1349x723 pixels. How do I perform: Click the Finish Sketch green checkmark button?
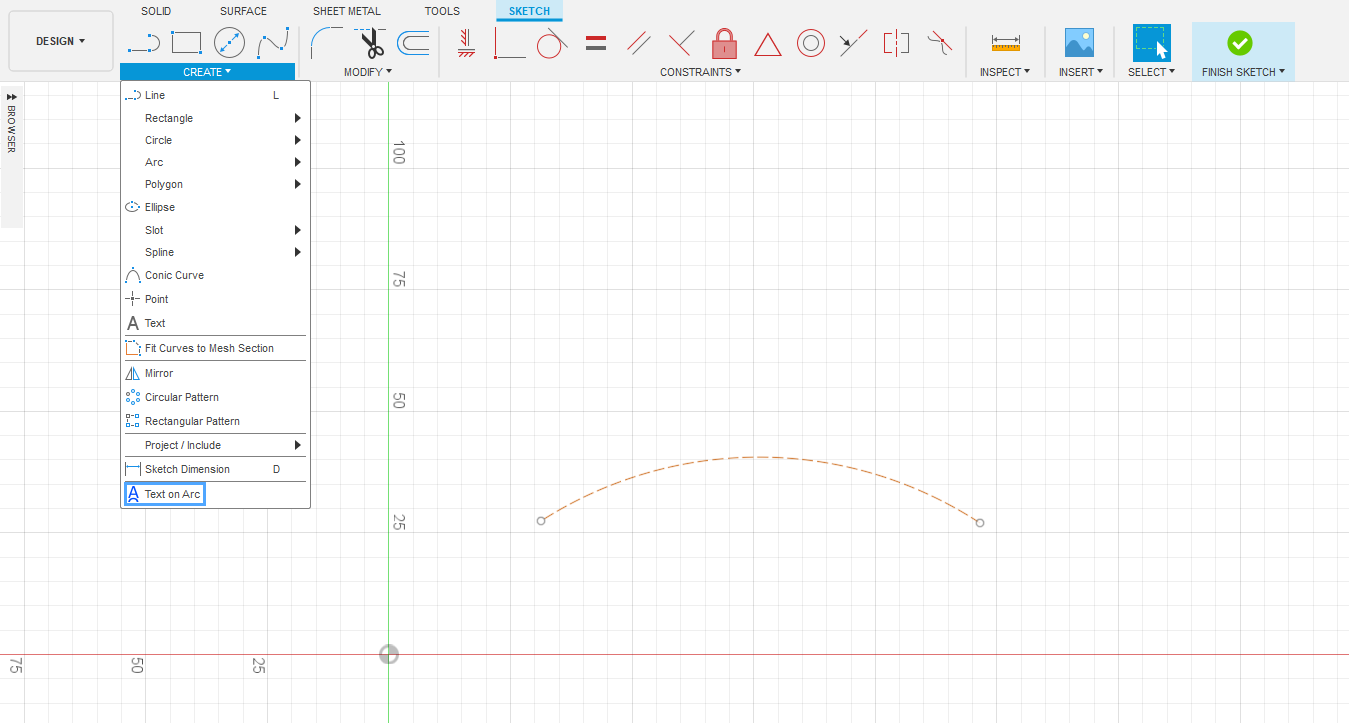click(x=1239, y=43)
